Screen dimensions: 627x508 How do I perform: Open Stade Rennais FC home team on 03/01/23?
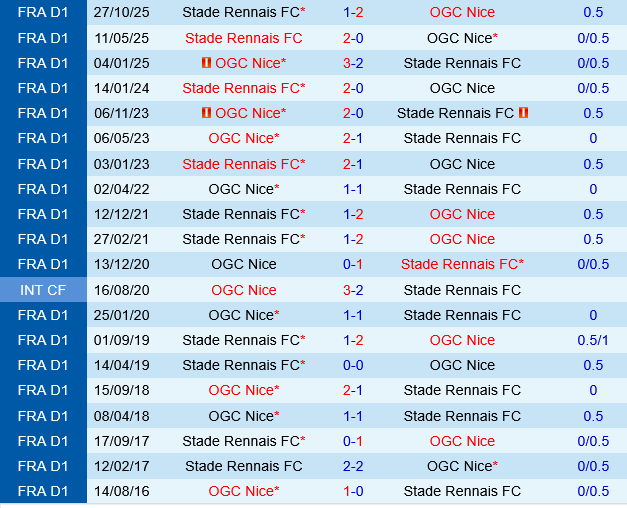[243, 164]
